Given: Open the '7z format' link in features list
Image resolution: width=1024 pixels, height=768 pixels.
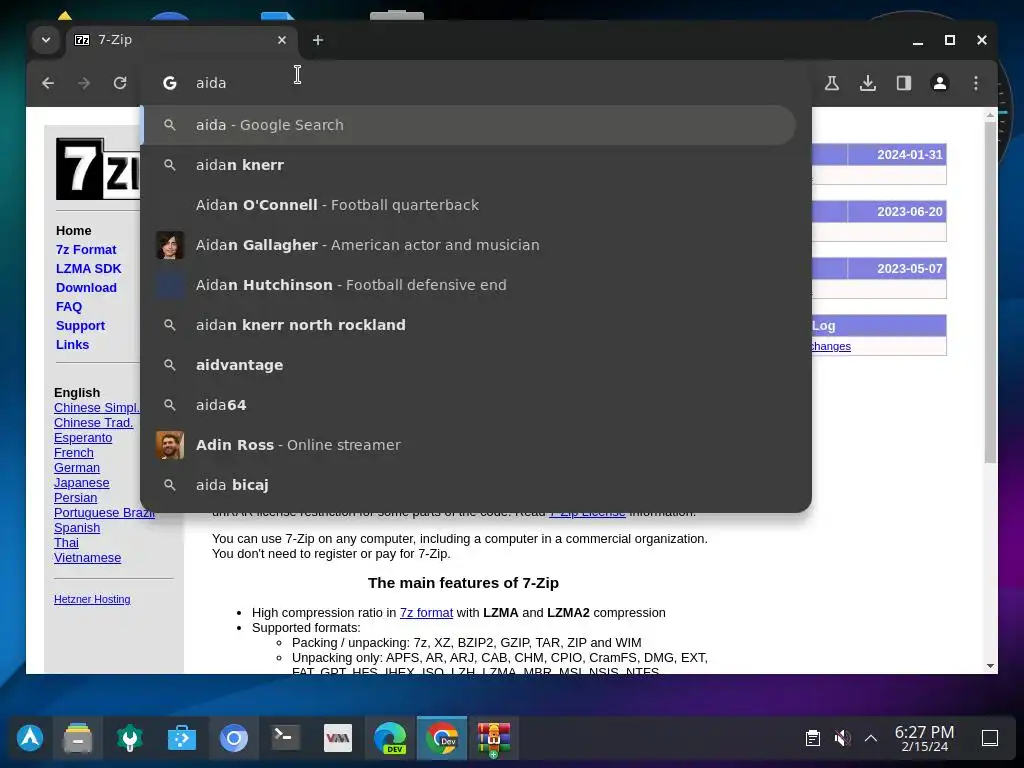Looking at the screenshot, I should click(x=426, y=613).
